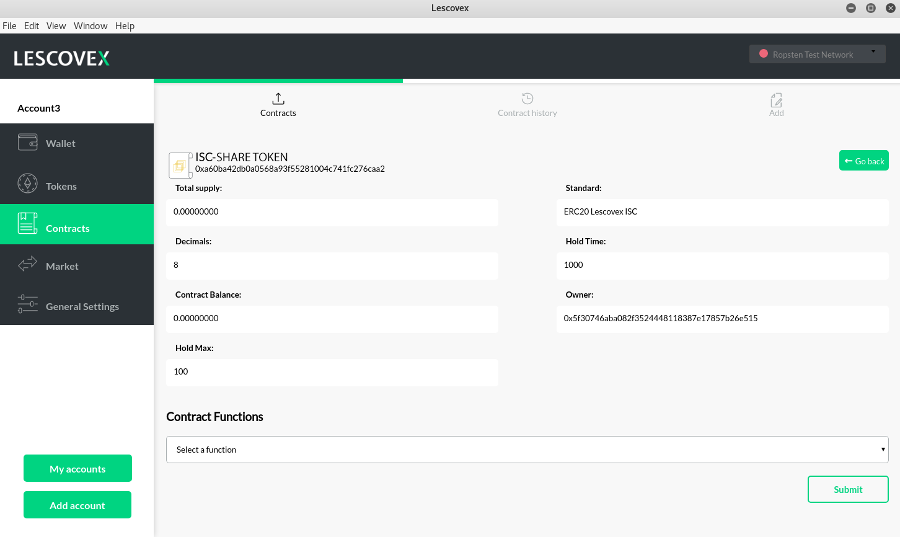
Task: Click the Contract history clock icon
Action: (527, 99)
